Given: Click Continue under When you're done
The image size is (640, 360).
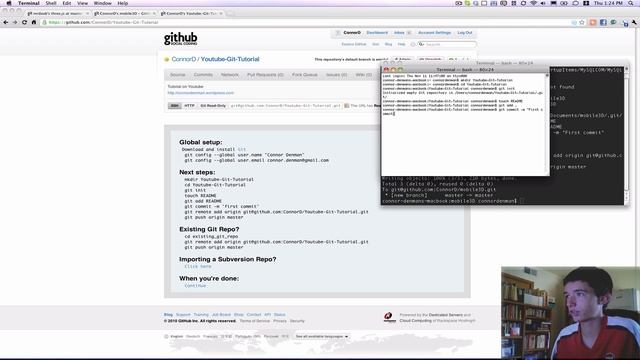Looking at the screenshot, I should pos(195,285).
